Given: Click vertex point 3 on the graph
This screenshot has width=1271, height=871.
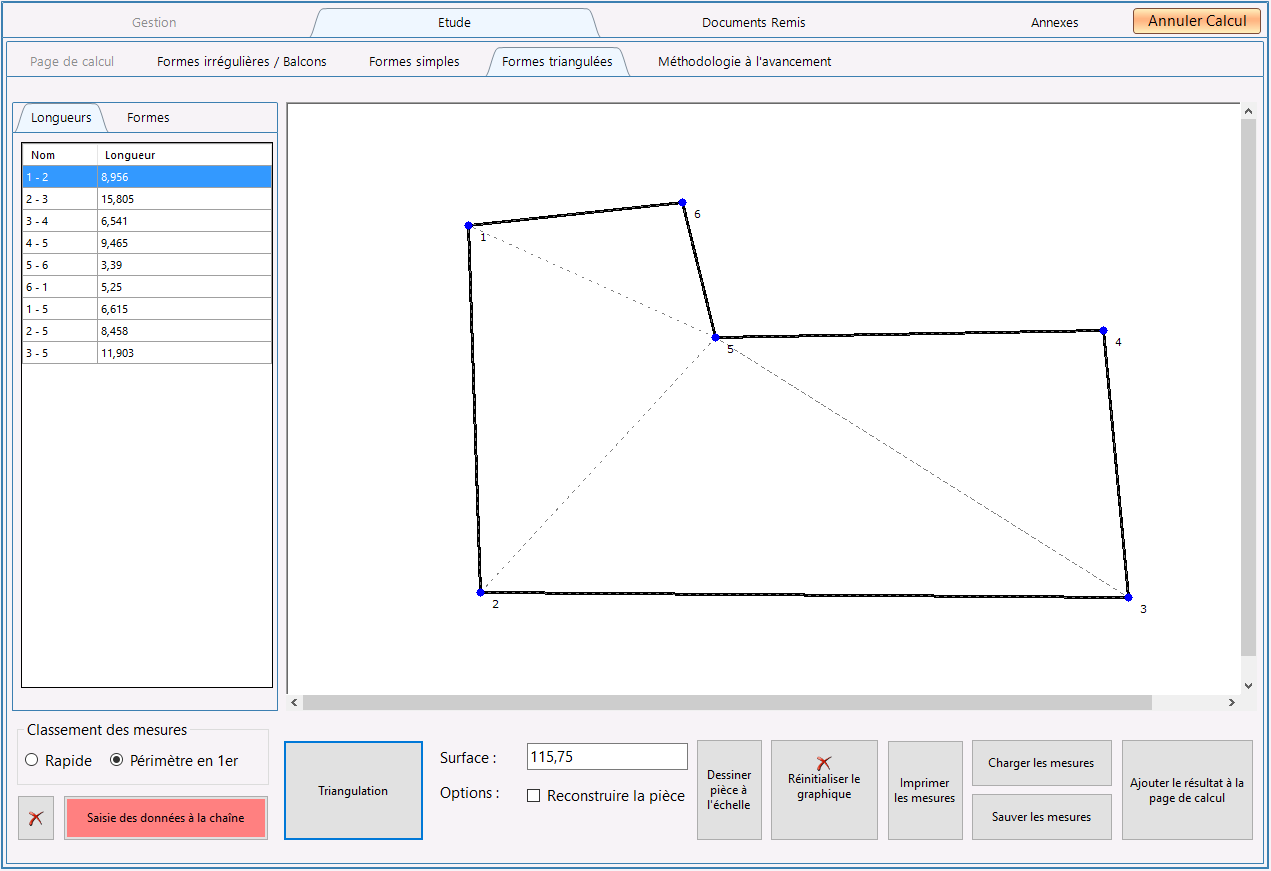Looking at the screenshot, I should tap(1128, 597).
